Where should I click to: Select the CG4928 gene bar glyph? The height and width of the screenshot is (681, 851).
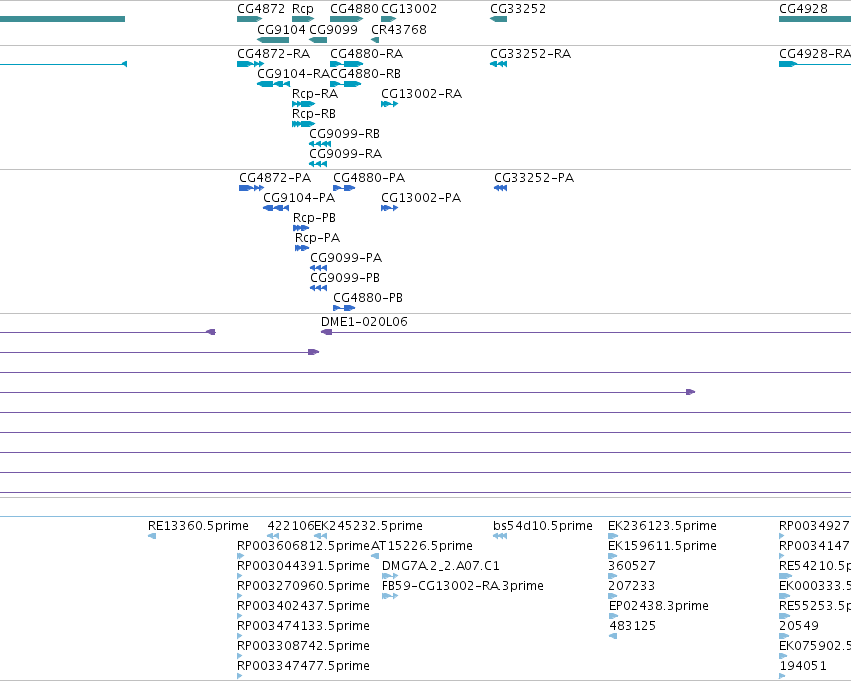click(x=815, y=19)
